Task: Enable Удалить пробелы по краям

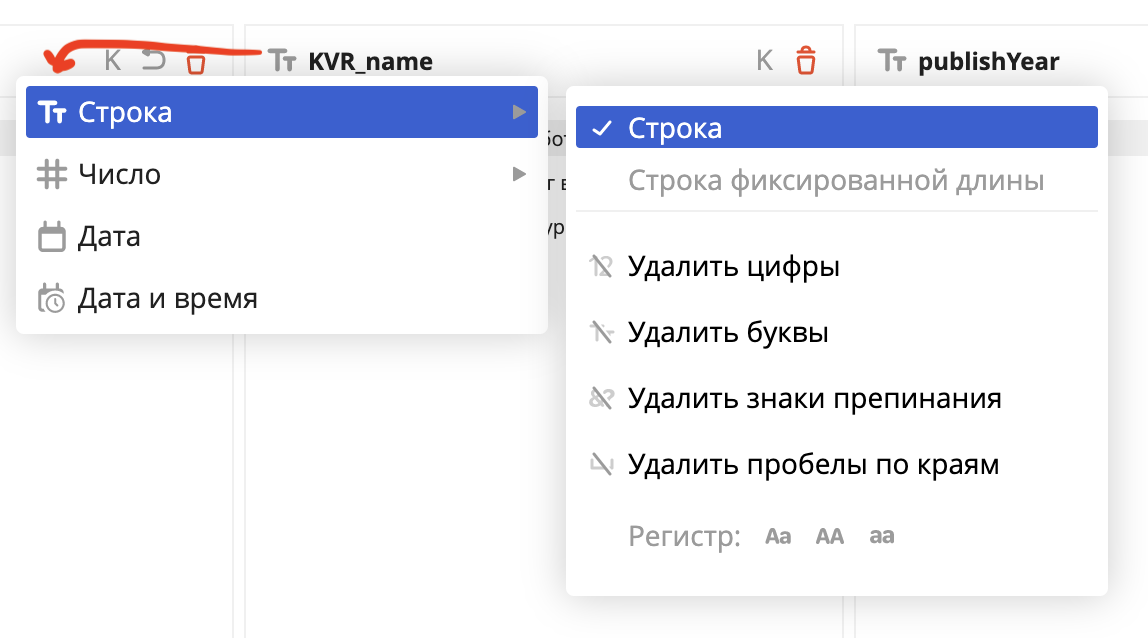Action: 813,465
